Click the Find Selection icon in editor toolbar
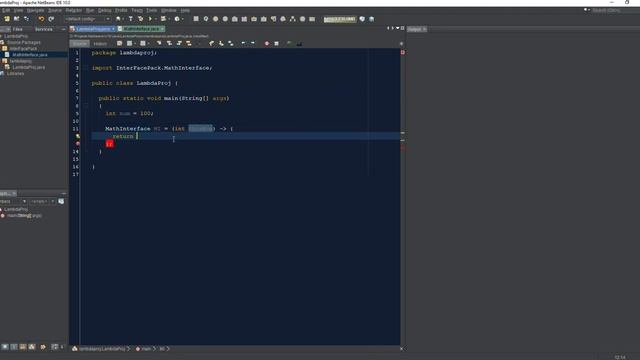 point(159,43)
